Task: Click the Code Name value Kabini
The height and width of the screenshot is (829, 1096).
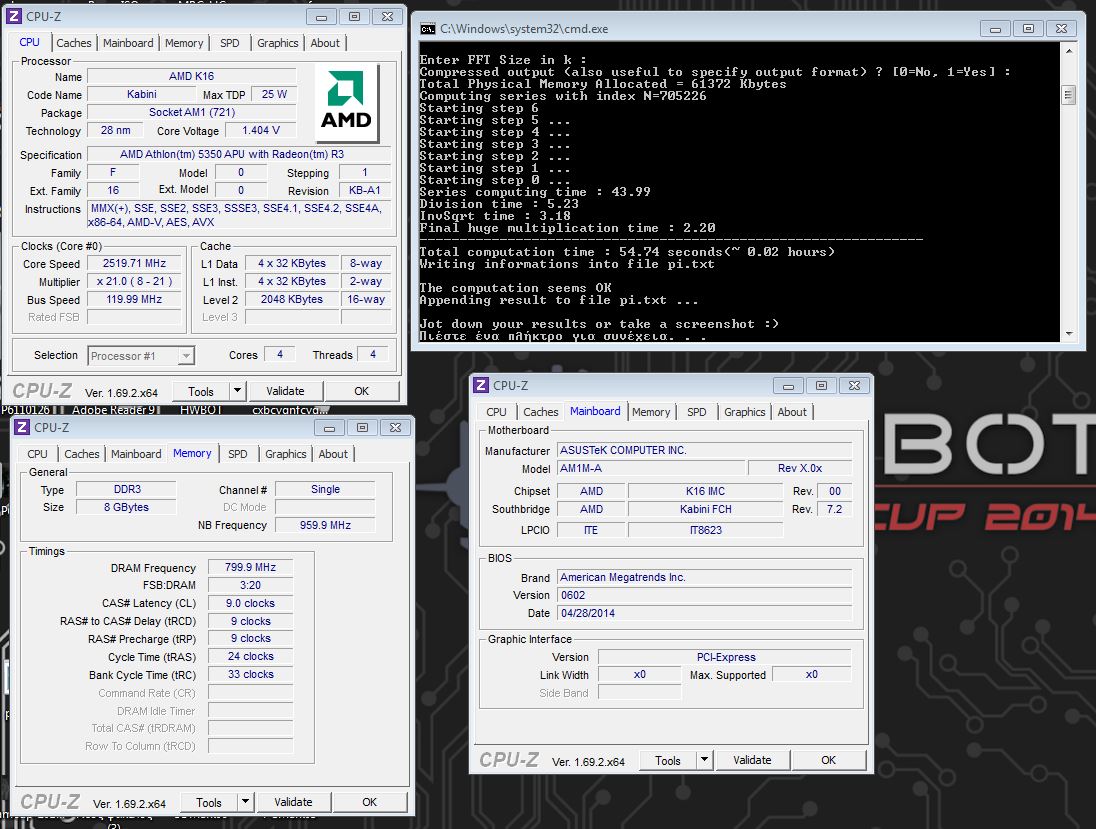Action: coord(142,94)
